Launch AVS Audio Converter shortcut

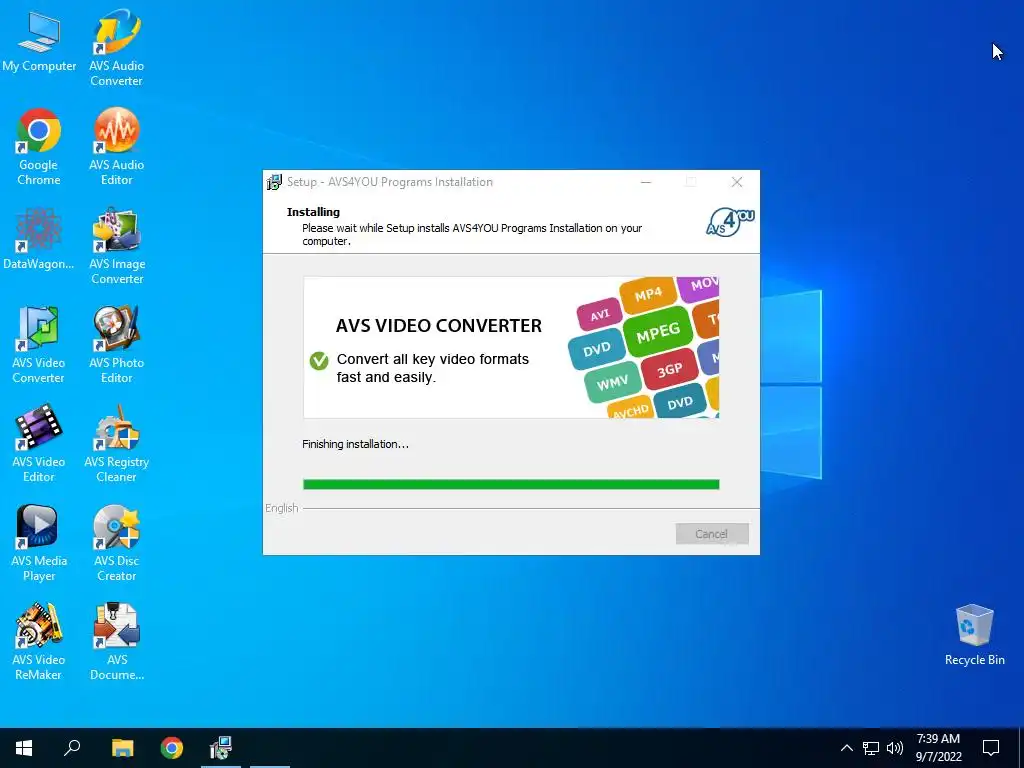click(116, 47)
